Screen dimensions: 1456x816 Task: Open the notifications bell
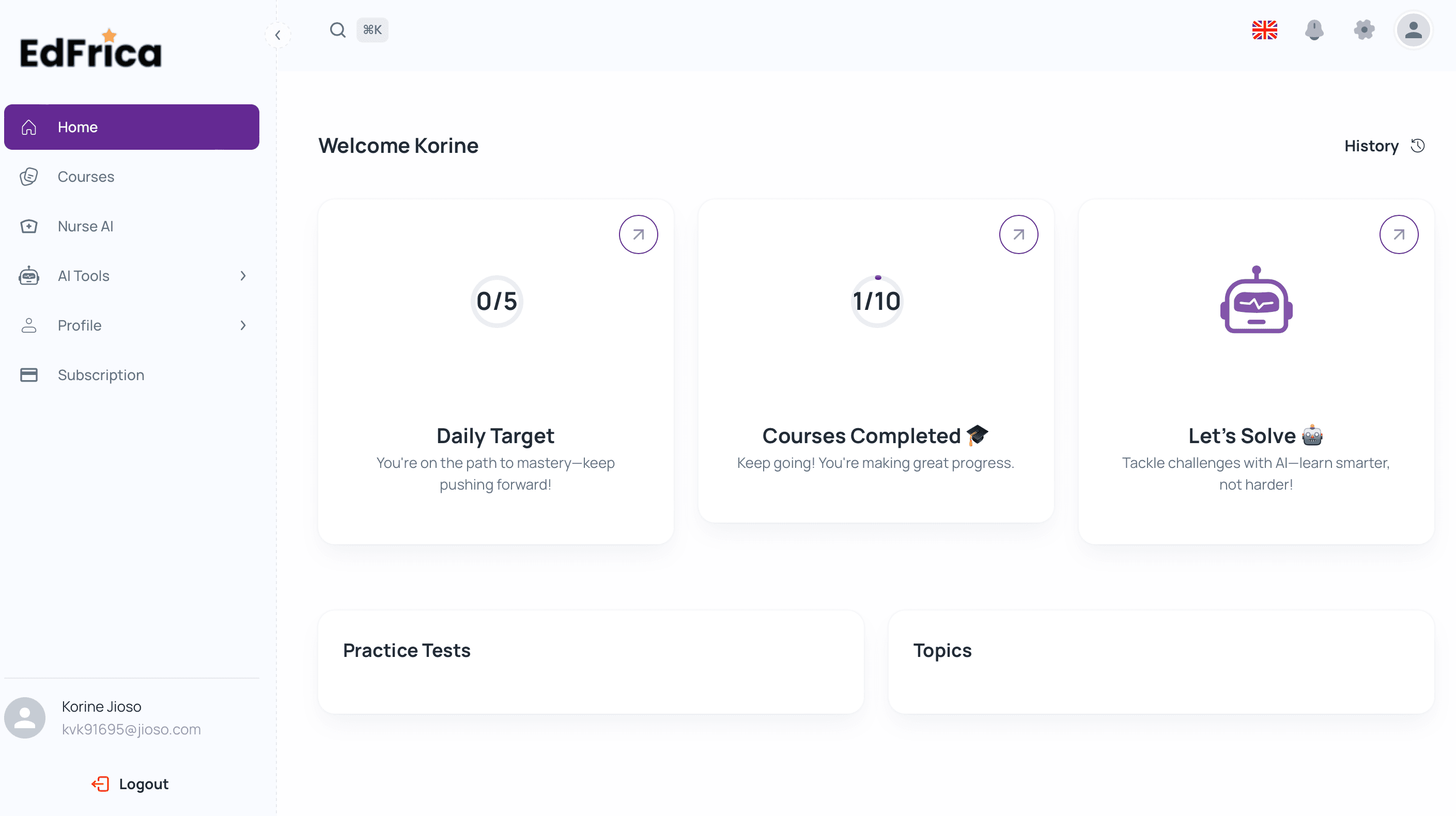pyautogui.click(x=1314, y=30)
